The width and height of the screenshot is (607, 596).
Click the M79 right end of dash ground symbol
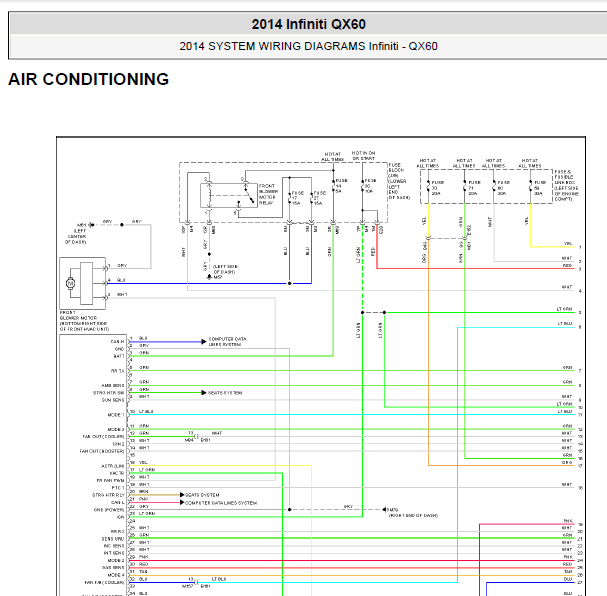[x=384, y=509]
